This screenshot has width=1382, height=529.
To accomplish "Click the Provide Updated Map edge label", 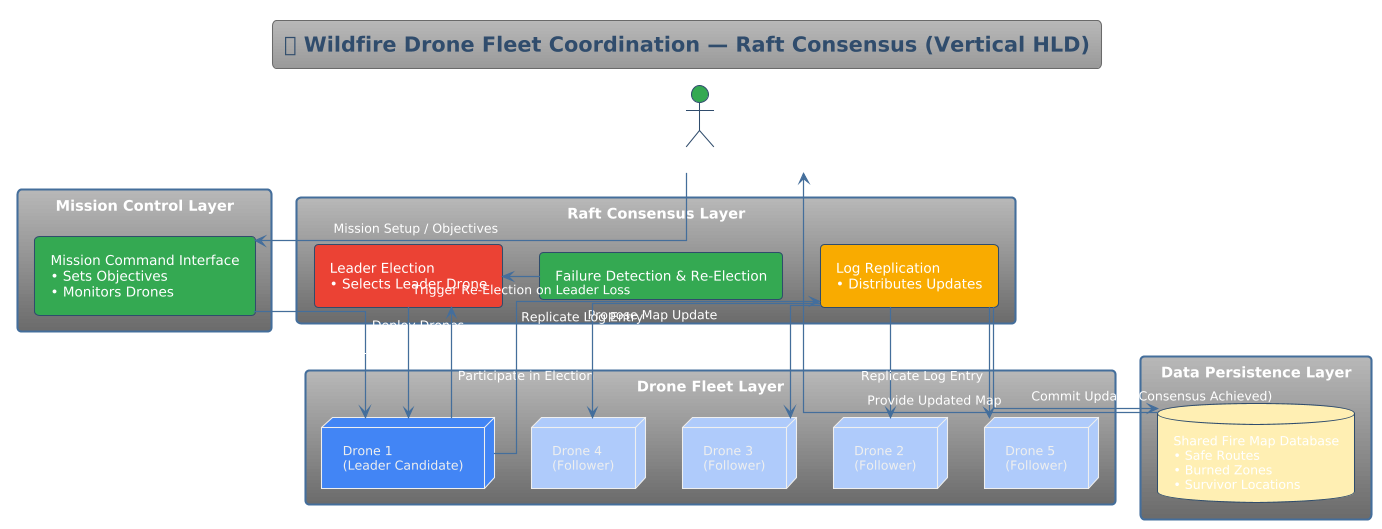I will tap(934, 401).
